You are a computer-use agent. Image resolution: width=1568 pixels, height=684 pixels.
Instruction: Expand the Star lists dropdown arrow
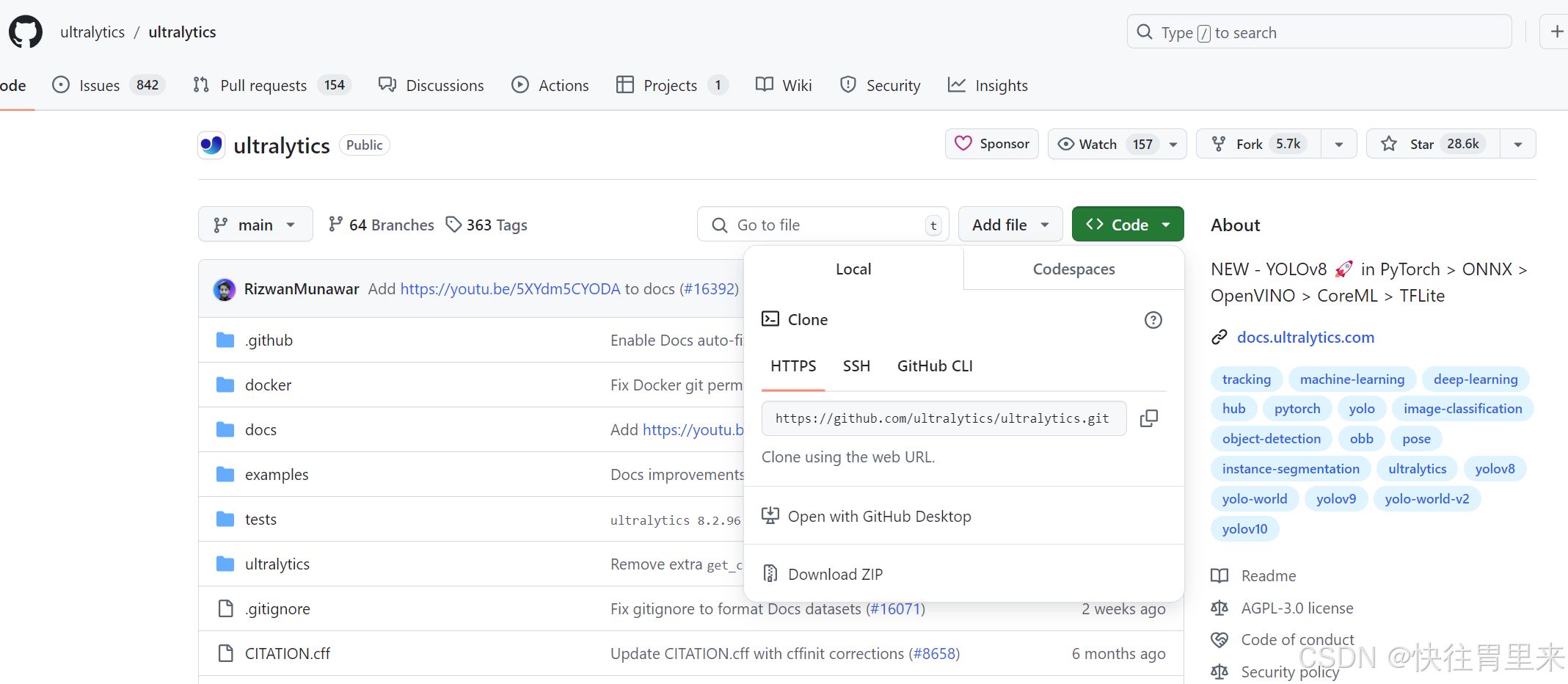(x=1518, y=145)
